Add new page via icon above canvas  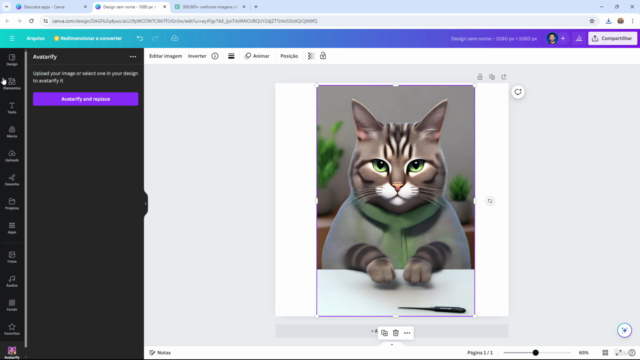[x=504, y=77]
